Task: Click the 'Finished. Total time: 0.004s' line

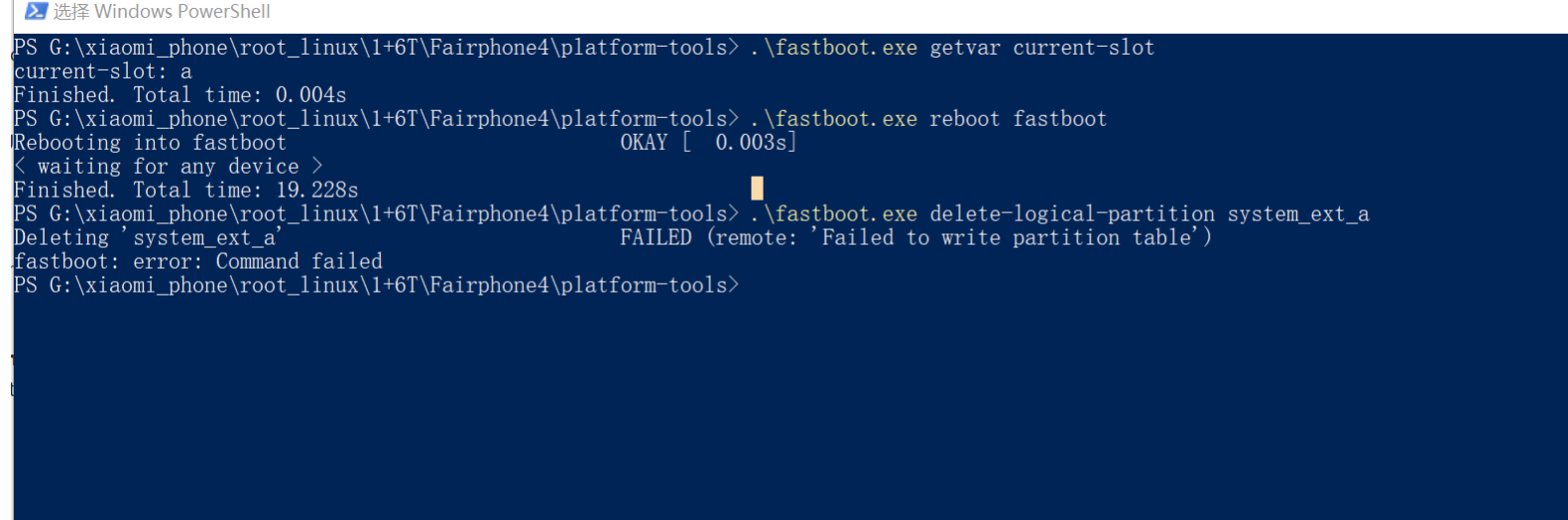Action: pyautogui.click(x=181, y=95)
